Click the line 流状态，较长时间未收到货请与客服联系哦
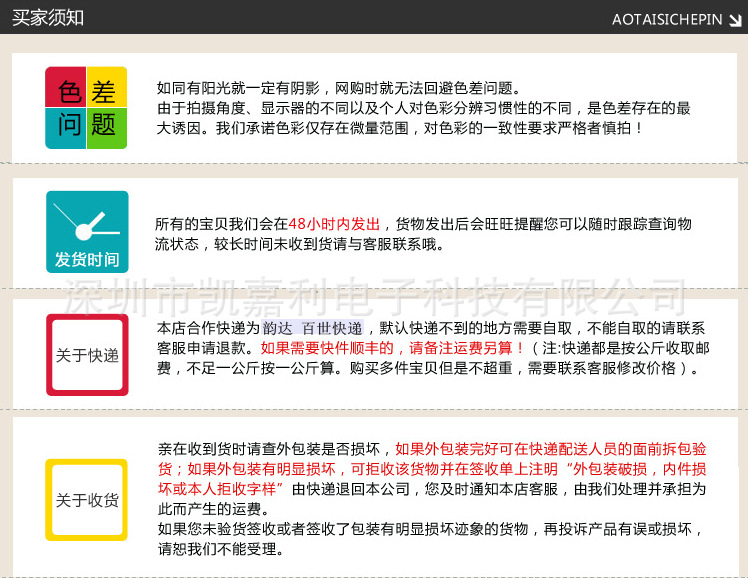This screenshot has width=749, height=578. tap(300, 244)
